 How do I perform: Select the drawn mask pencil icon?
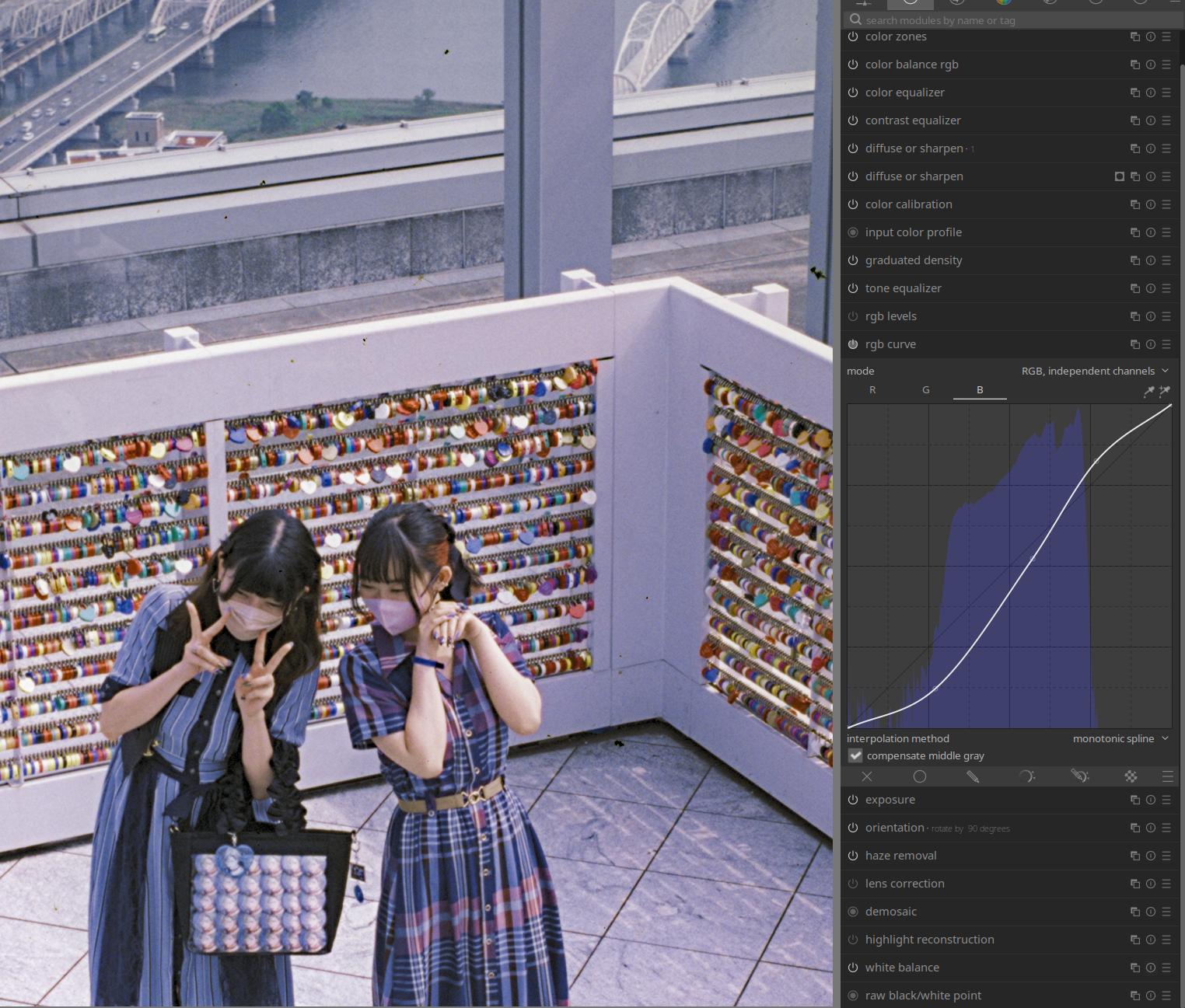point(973,776)
